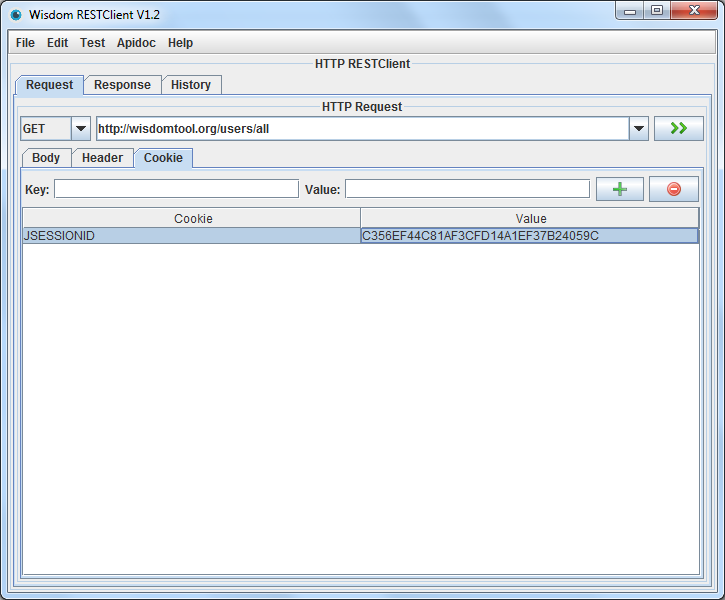Focus the cookie Key input field

point(176,189)
